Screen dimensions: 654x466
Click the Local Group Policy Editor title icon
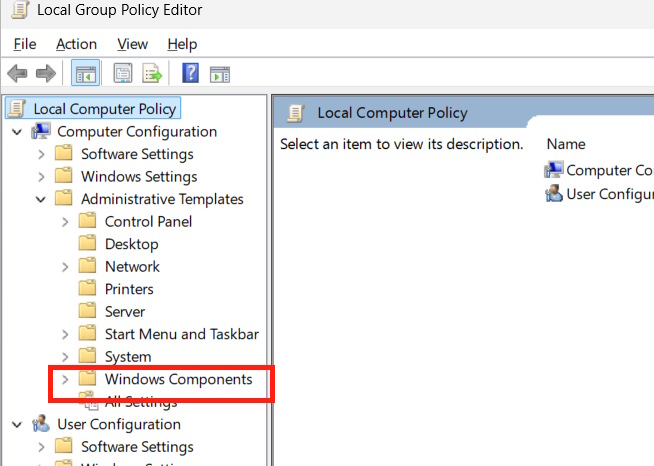click(20, 10)
